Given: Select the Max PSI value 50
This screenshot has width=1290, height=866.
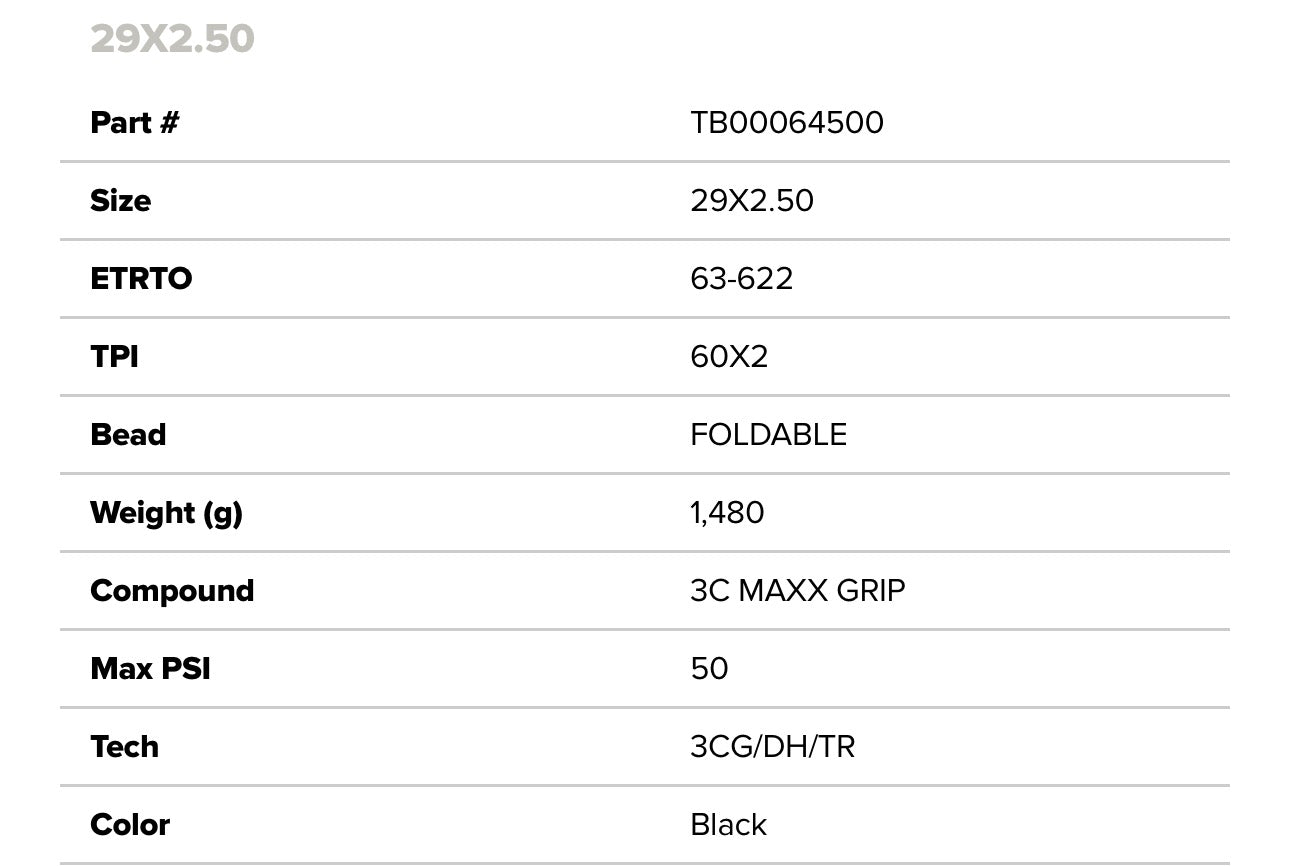Looking at the screenshot, I should tap(709, 668).
